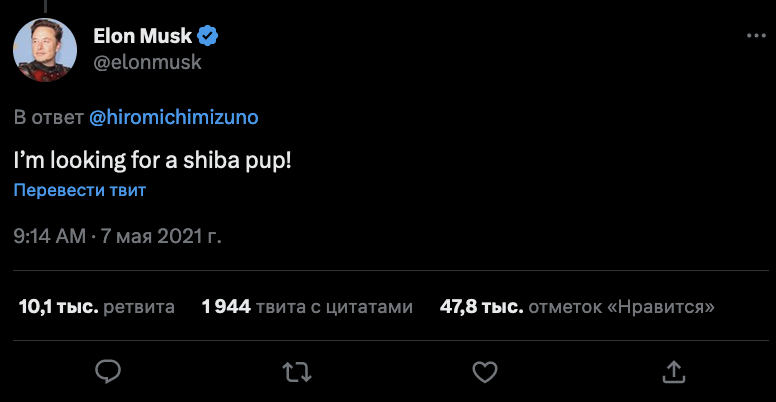
Task: View the 10,1 тыс. ретвита list
Action: pos(97,307)
